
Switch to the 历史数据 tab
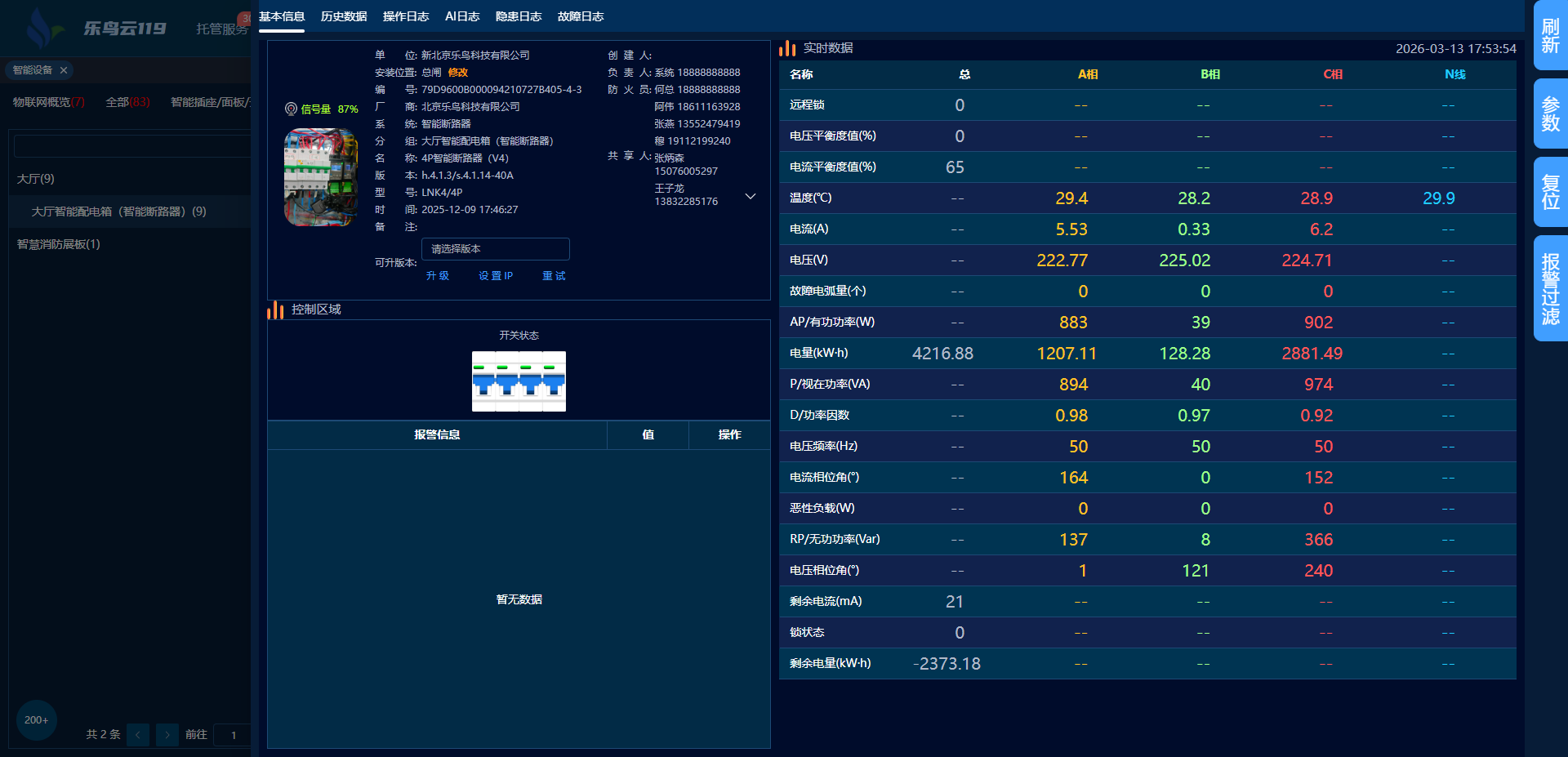click(x=344, y=16)
